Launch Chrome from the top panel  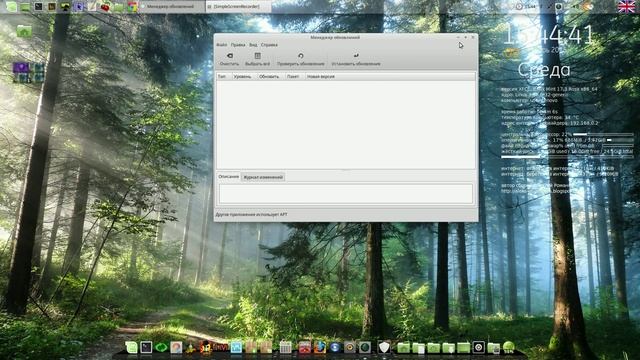click(x=132, y=7)
